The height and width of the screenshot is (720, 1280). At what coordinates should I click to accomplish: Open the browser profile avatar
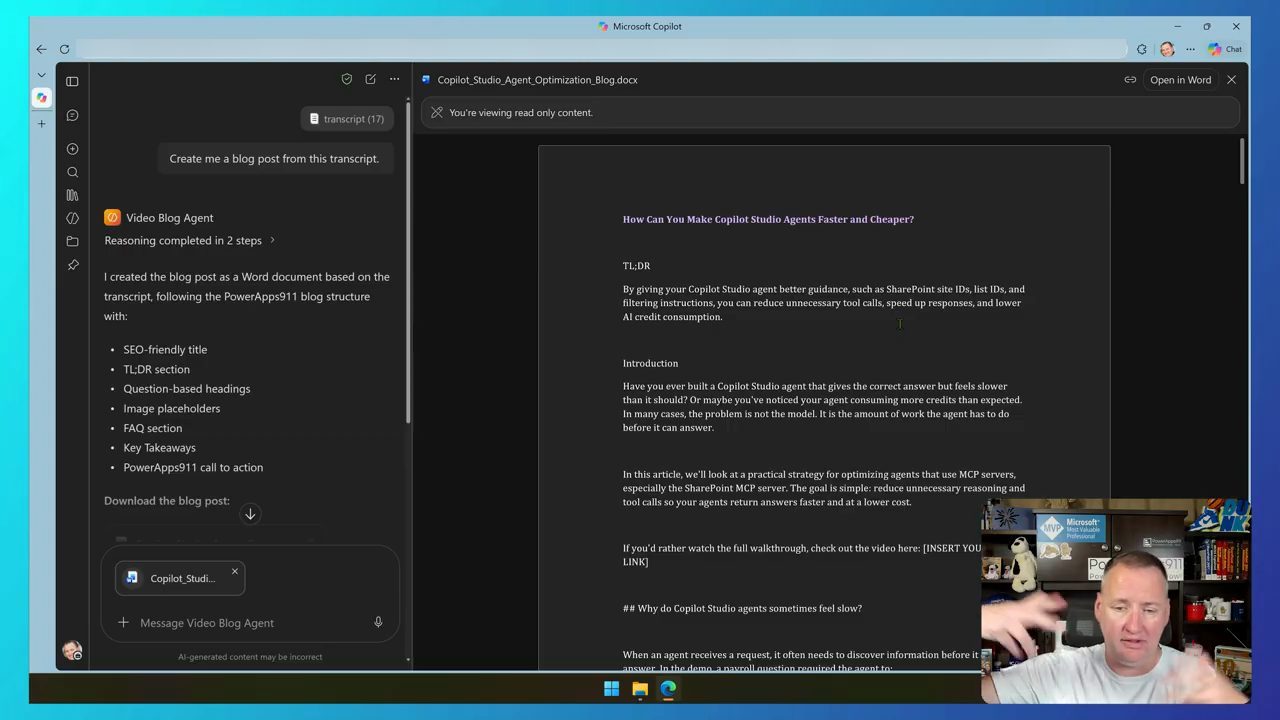tap(1167, 49)
